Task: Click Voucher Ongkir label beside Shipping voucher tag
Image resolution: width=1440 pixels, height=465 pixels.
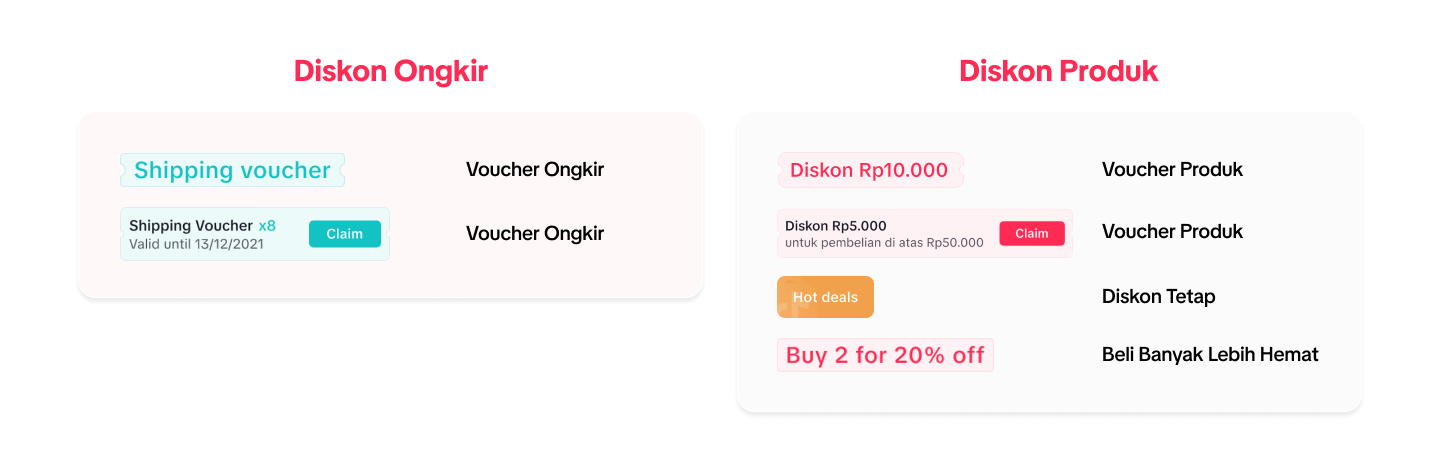Action: [x=535, y=170]
